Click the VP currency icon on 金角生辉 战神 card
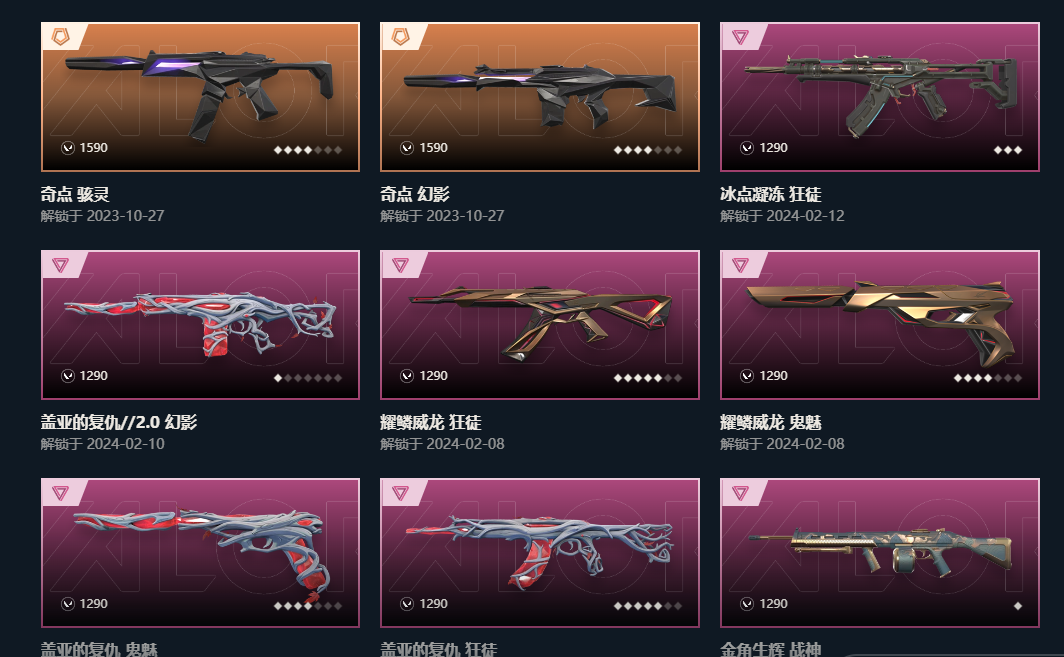This screenshot has width=1064, height=657. [747, 604]
